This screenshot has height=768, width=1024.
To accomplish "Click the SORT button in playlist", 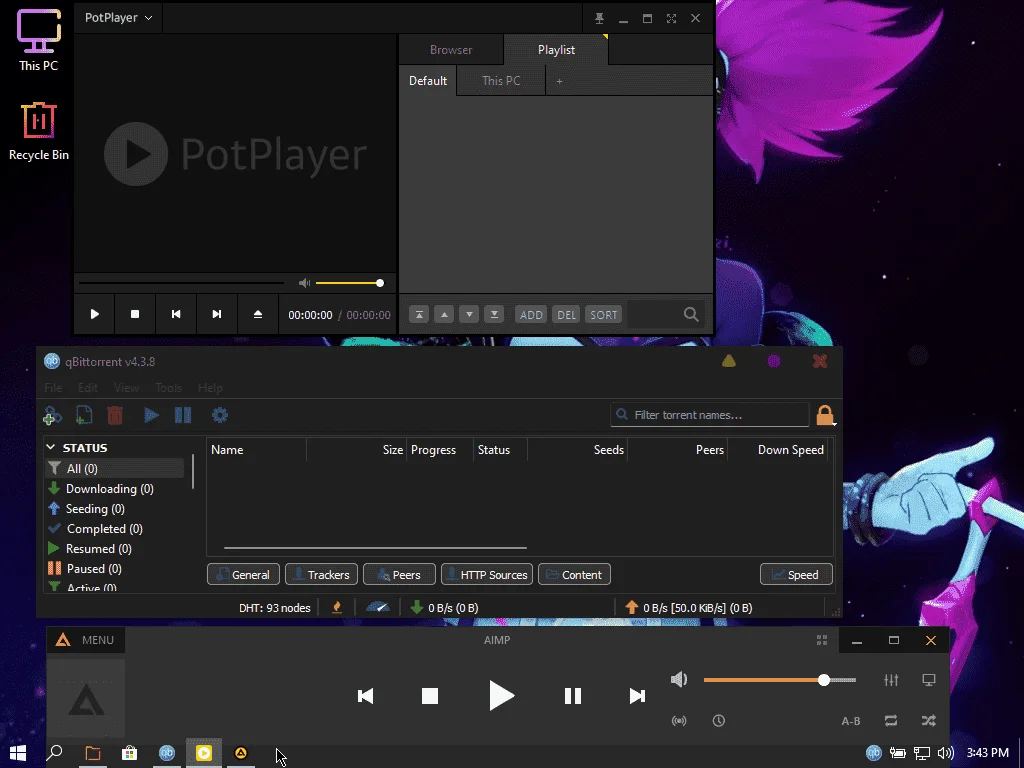I will click(x=603, y=315).
